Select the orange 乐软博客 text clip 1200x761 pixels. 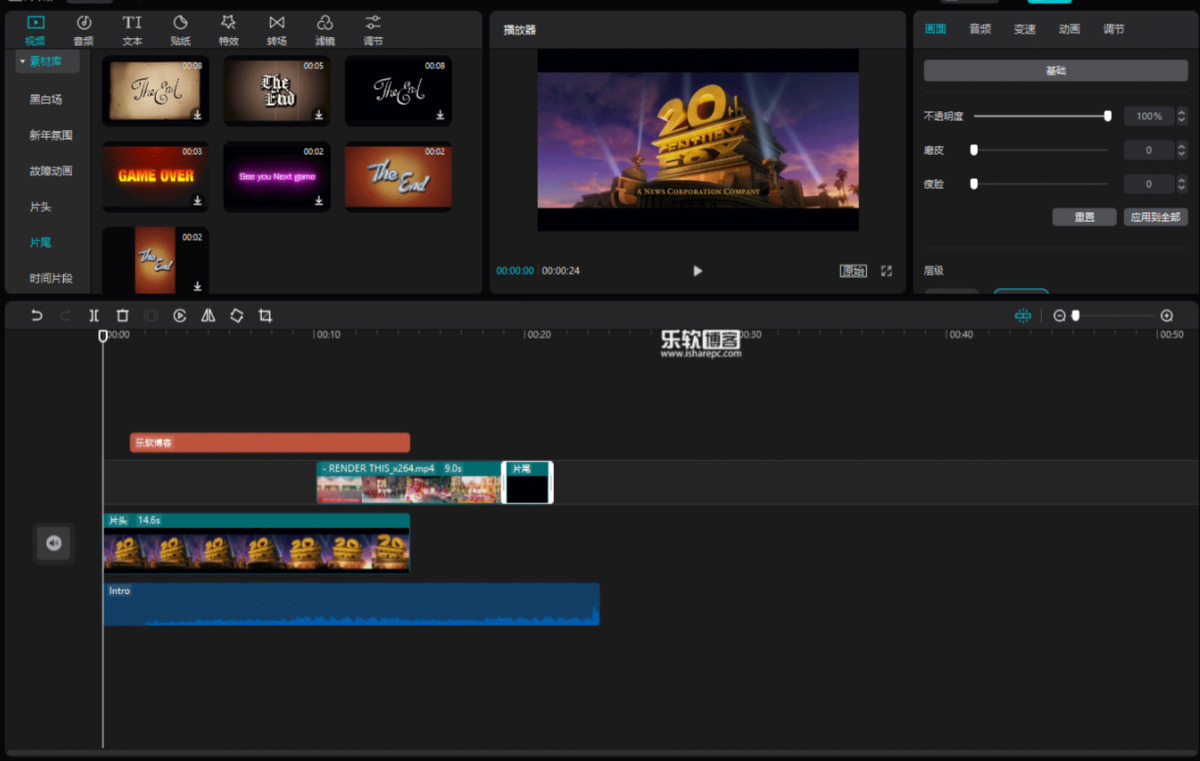coord(270,442)
